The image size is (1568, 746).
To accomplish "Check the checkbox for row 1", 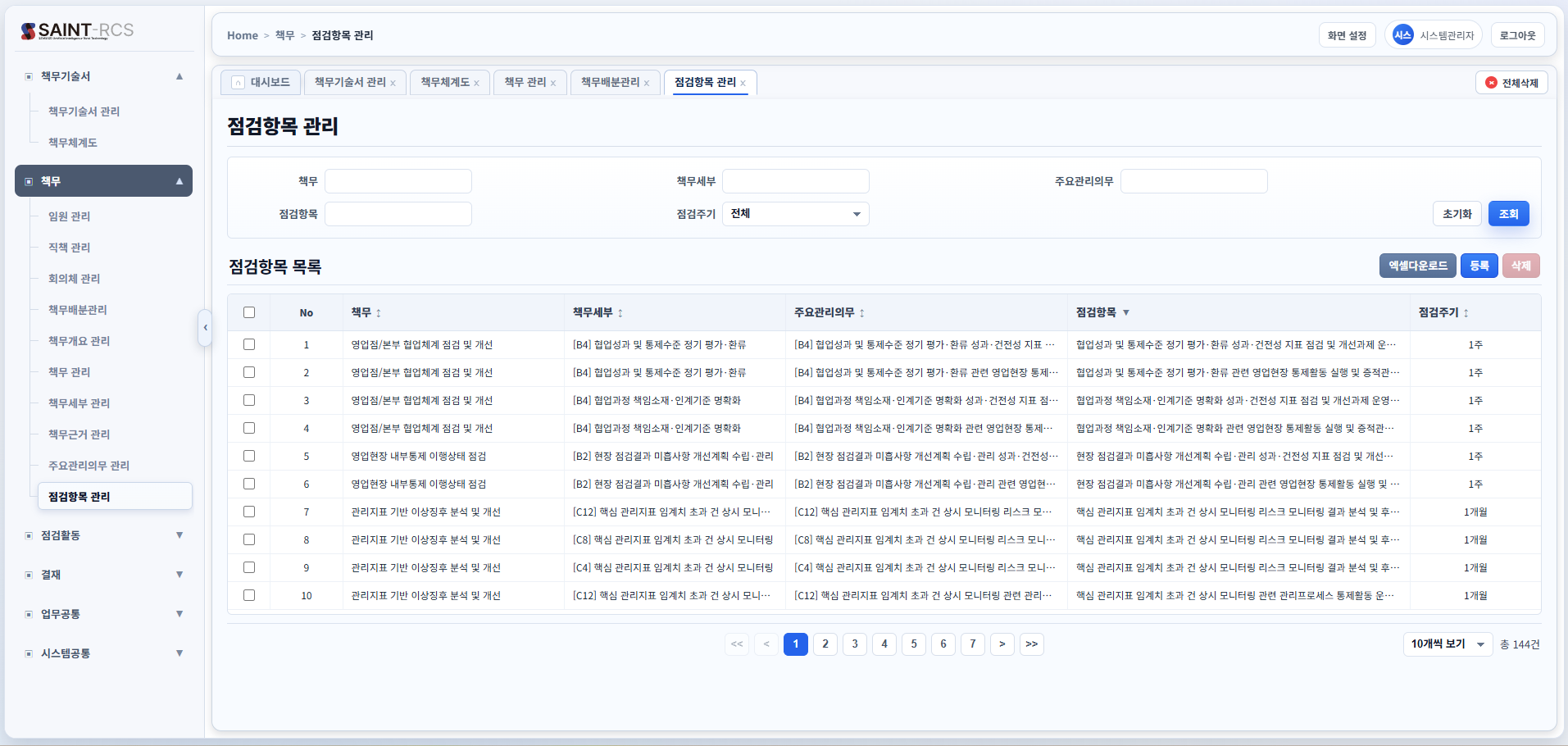I will coord(249,344).
